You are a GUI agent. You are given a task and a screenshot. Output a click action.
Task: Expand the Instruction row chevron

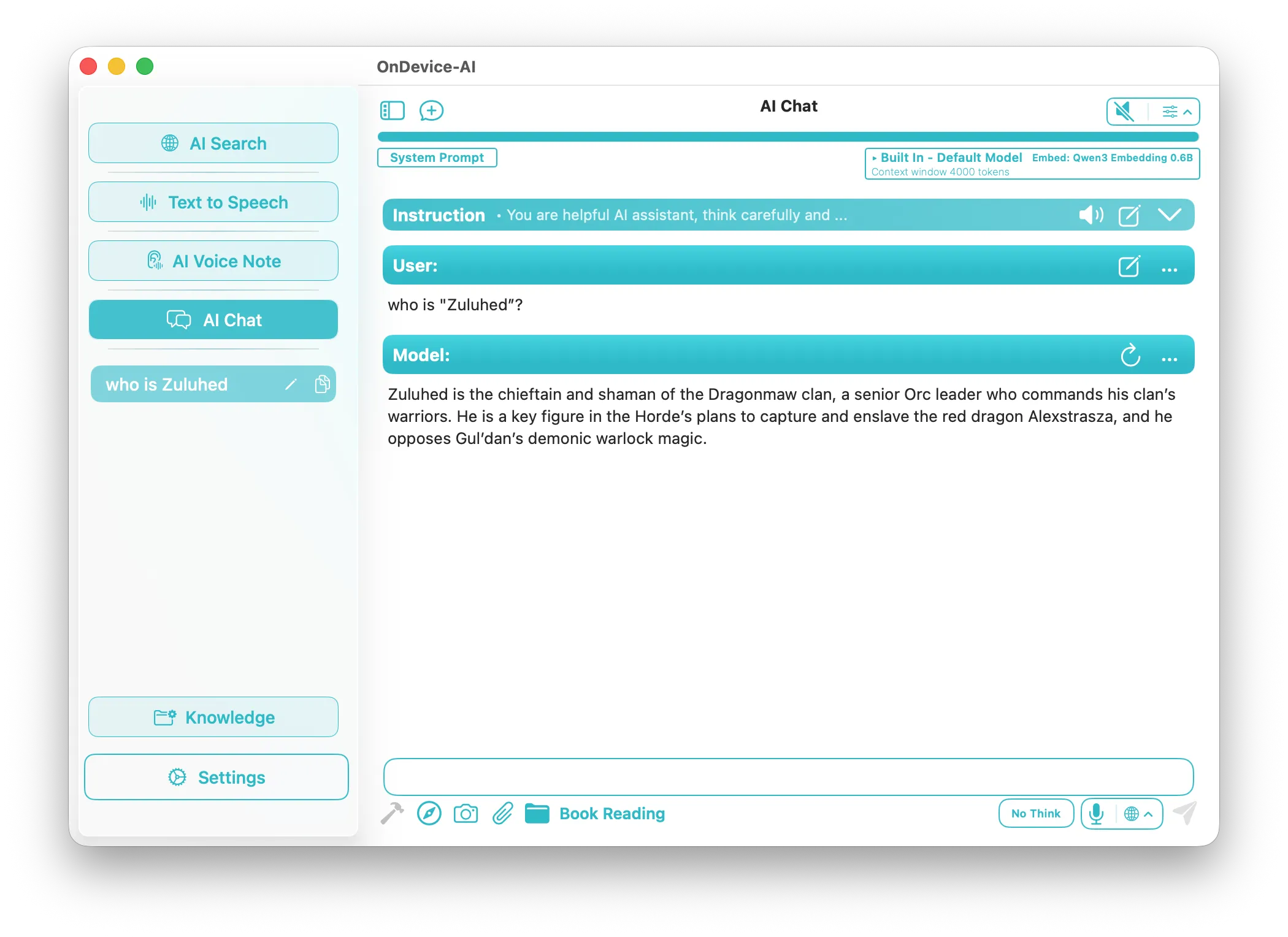[1170, 215]
